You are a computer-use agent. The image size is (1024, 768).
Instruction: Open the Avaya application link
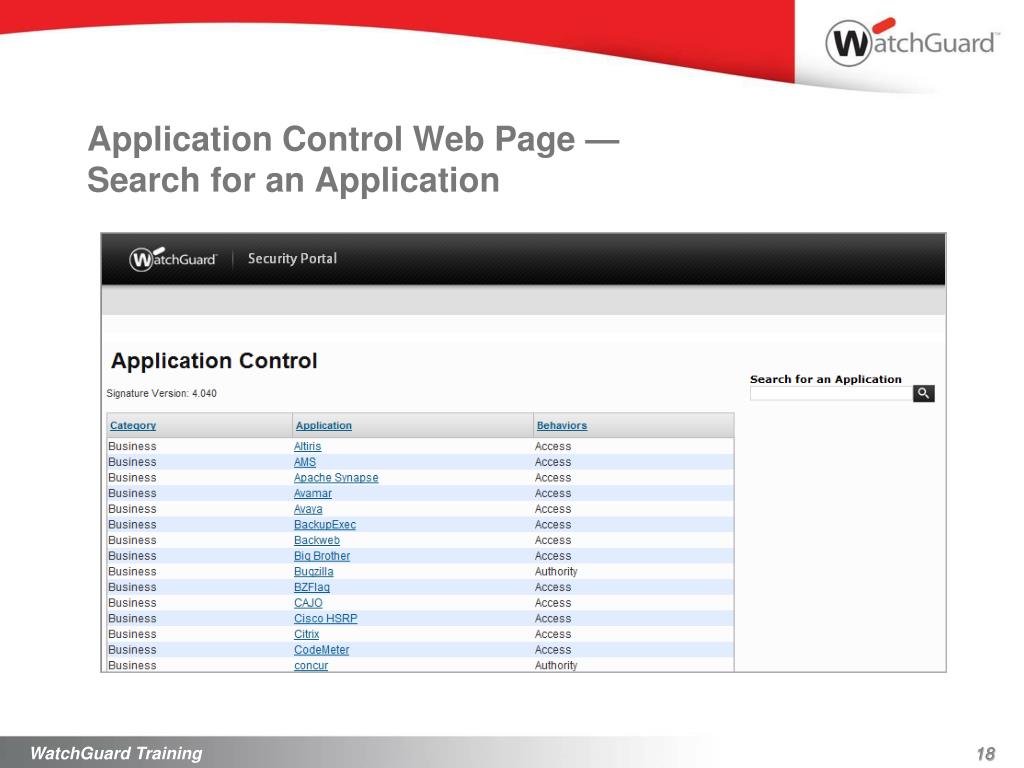pos(308,509)
